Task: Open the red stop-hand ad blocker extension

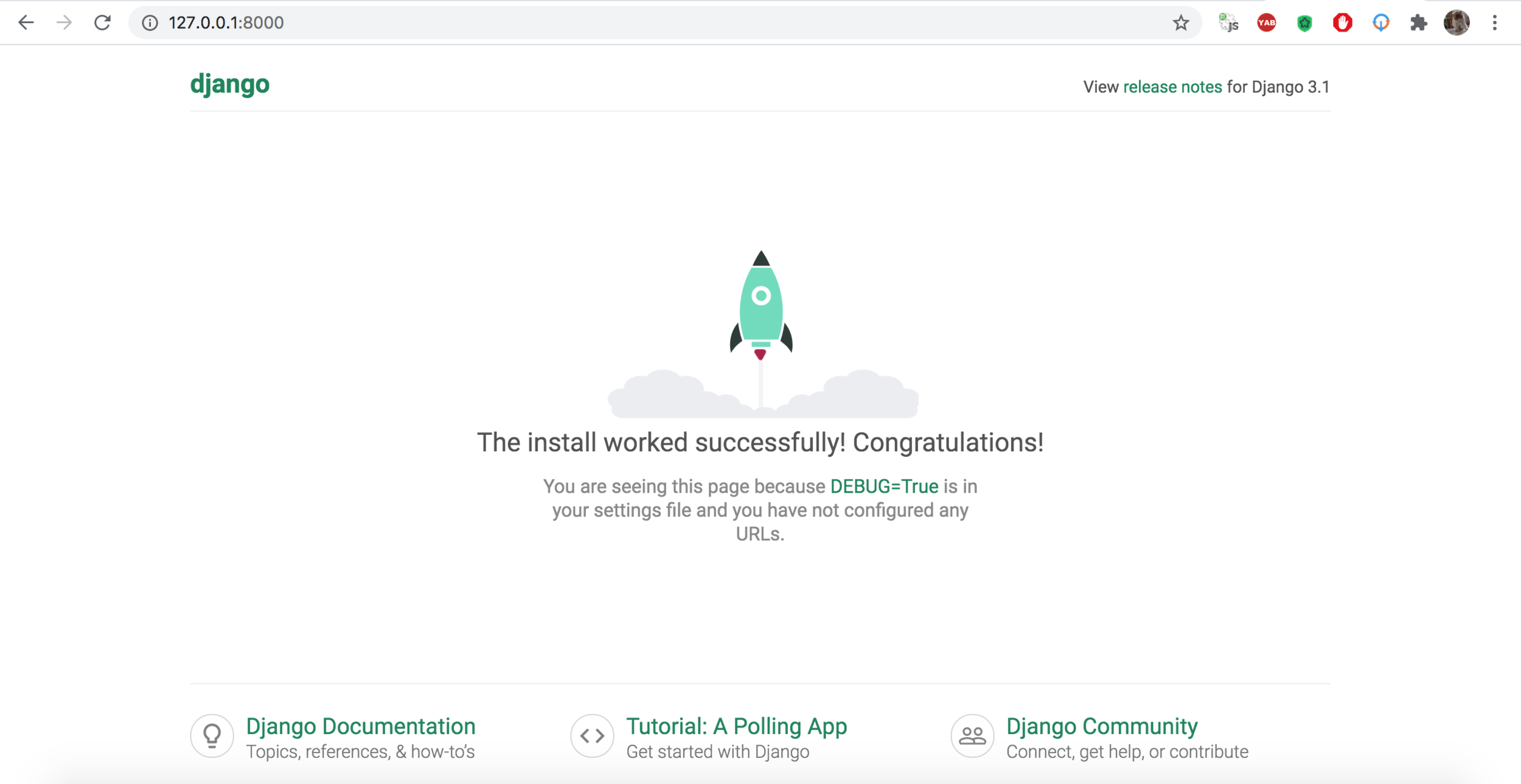Action: (1342, 23)
